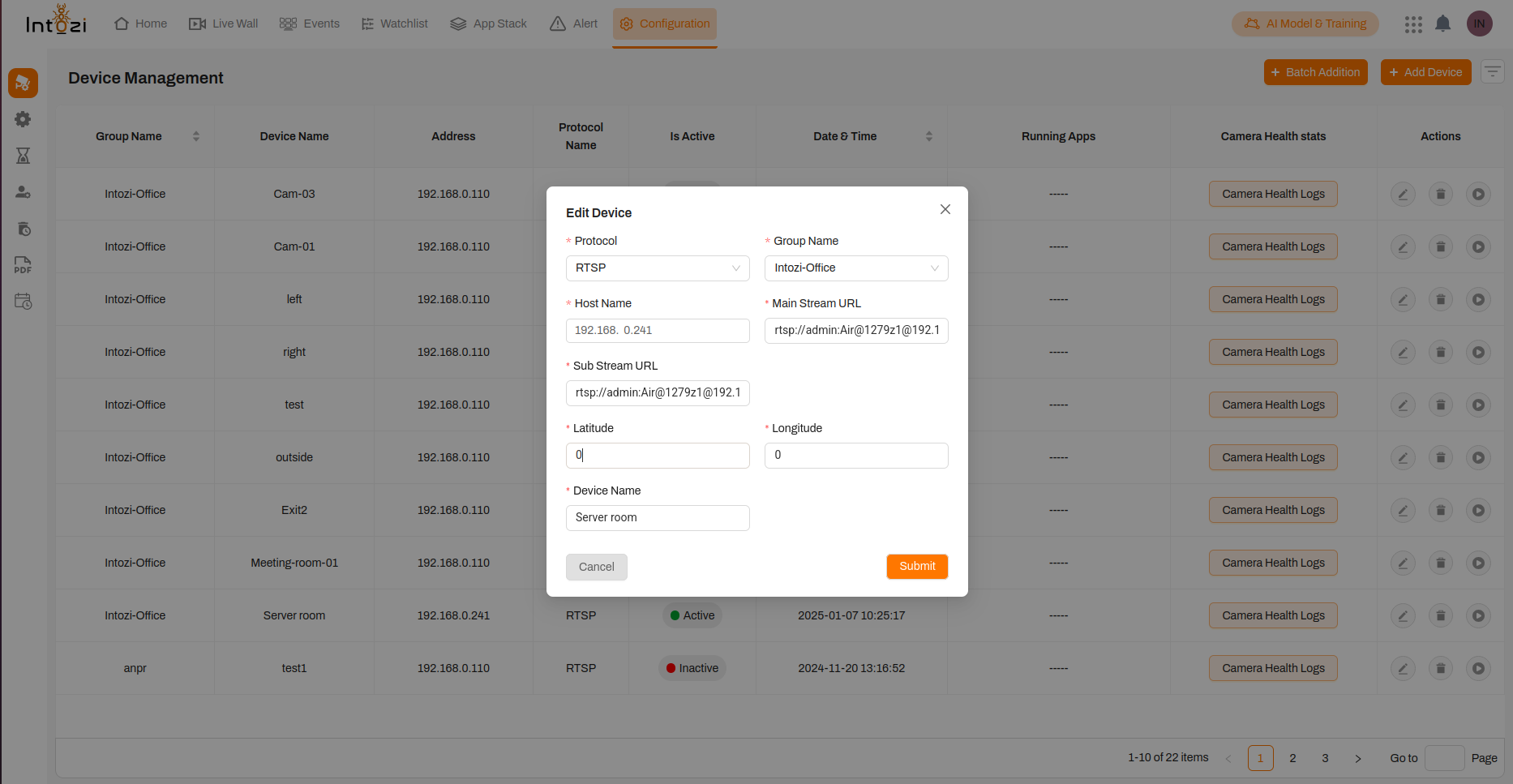Expand the Protocol dropdown showing RTSP
Viewport: 1513px width, 784px height.
[x=657, y=268]
